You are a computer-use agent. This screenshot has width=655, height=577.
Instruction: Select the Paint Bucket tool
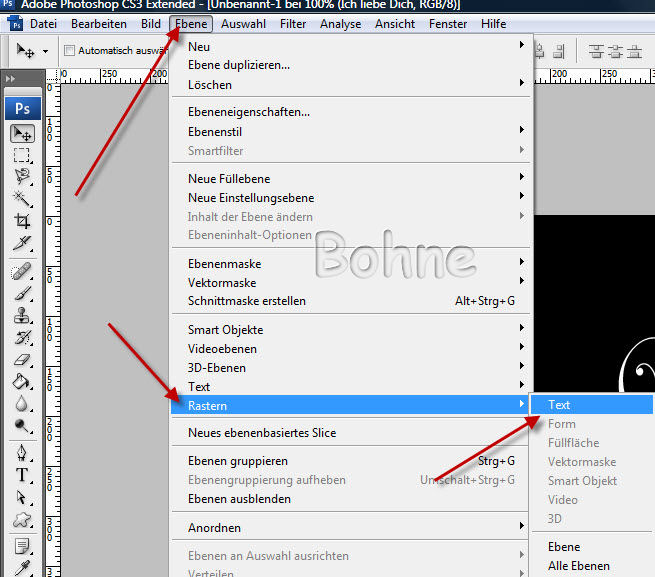pos(22,381)
